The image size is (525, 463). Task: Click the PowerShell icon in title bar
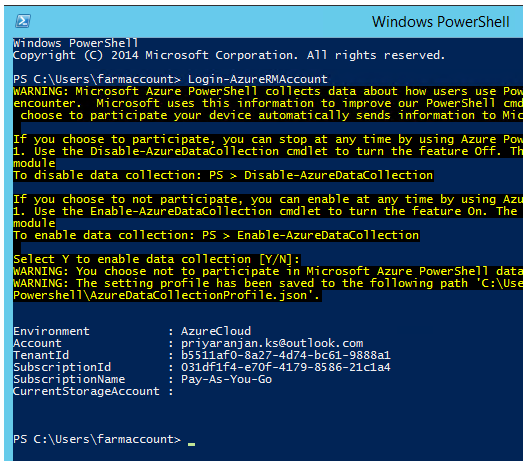[x=23, y=21]
